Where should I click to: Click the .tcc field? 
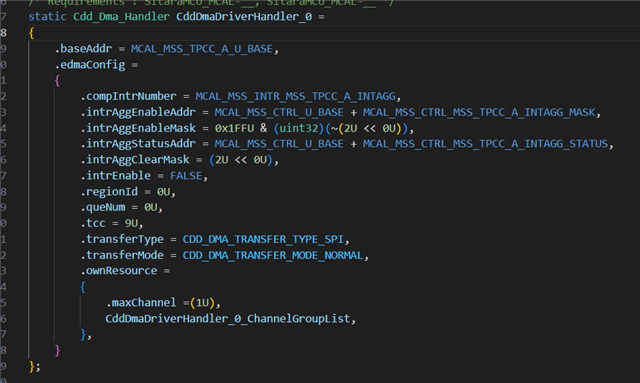[x=93, y=223]
